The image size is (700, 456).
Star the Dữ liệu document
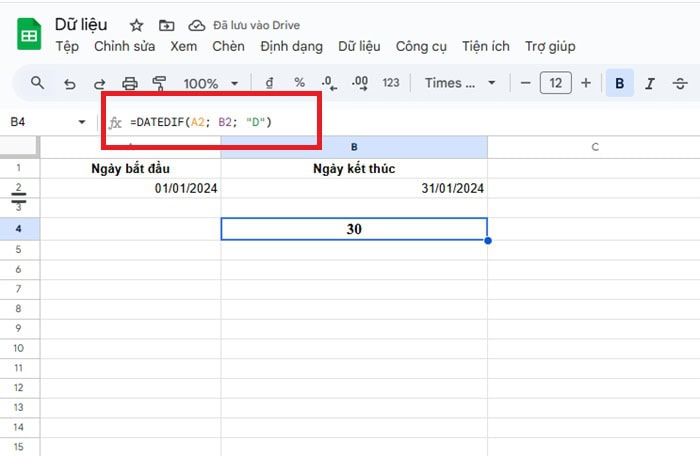[x=137, y=25]
